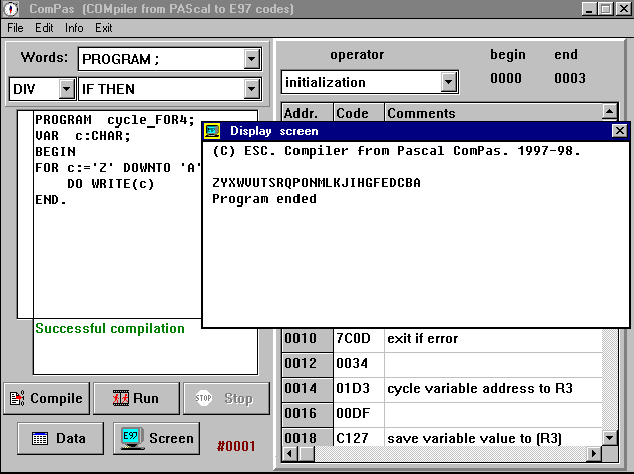Click the Exit menu item
Image resolution: width=634 pixels, height=474 pixels.
[x=104, y=28]
